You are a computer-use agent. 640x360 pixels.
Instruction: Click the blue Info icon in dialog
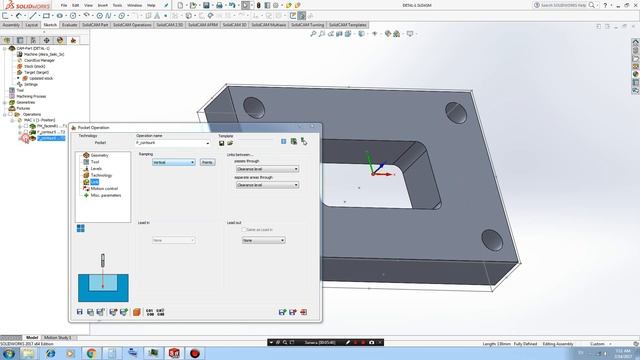[x=284, y=142]
